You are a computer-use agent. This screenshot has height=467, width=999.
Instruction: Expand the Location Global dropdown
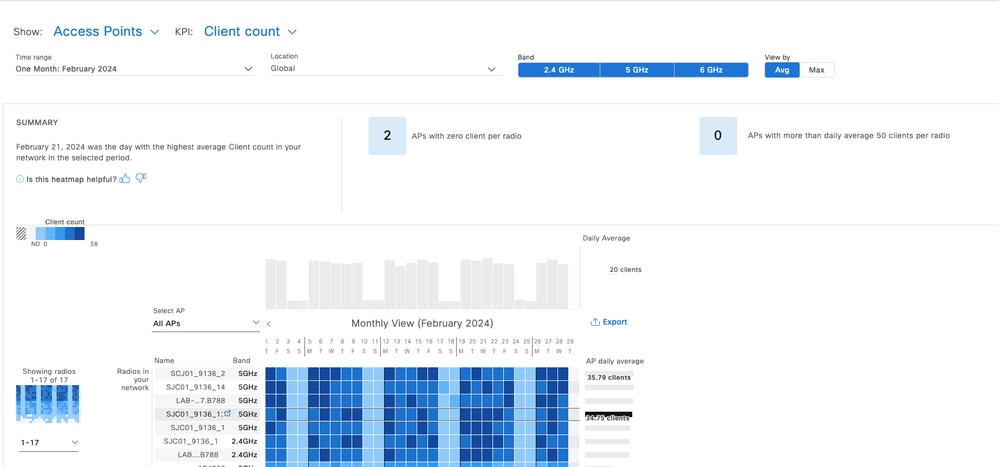pyautogui.click(x=384, y=69)
